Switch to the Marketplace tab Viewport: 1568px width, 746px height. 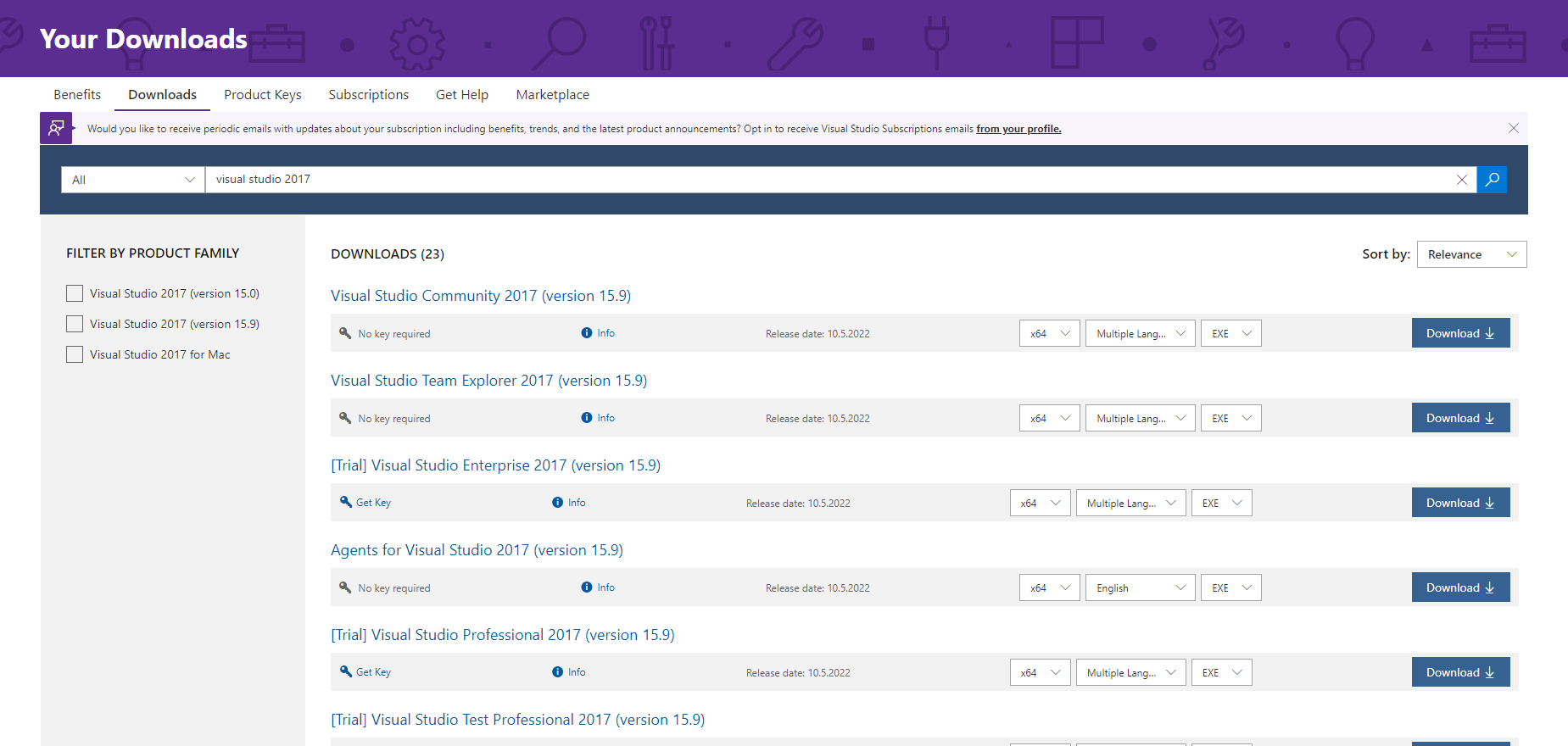coord(553,95)
